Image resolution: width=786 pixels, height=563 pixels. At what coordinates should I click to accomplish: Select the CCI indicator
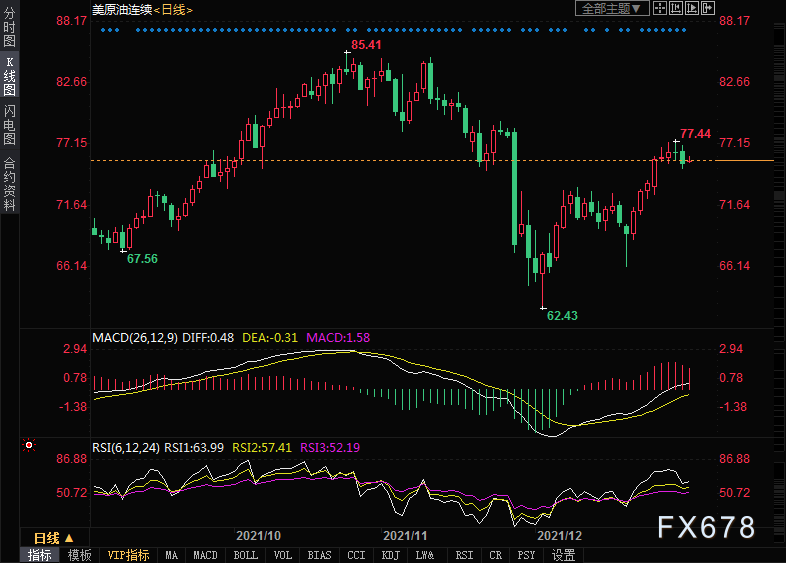(356, 555)
